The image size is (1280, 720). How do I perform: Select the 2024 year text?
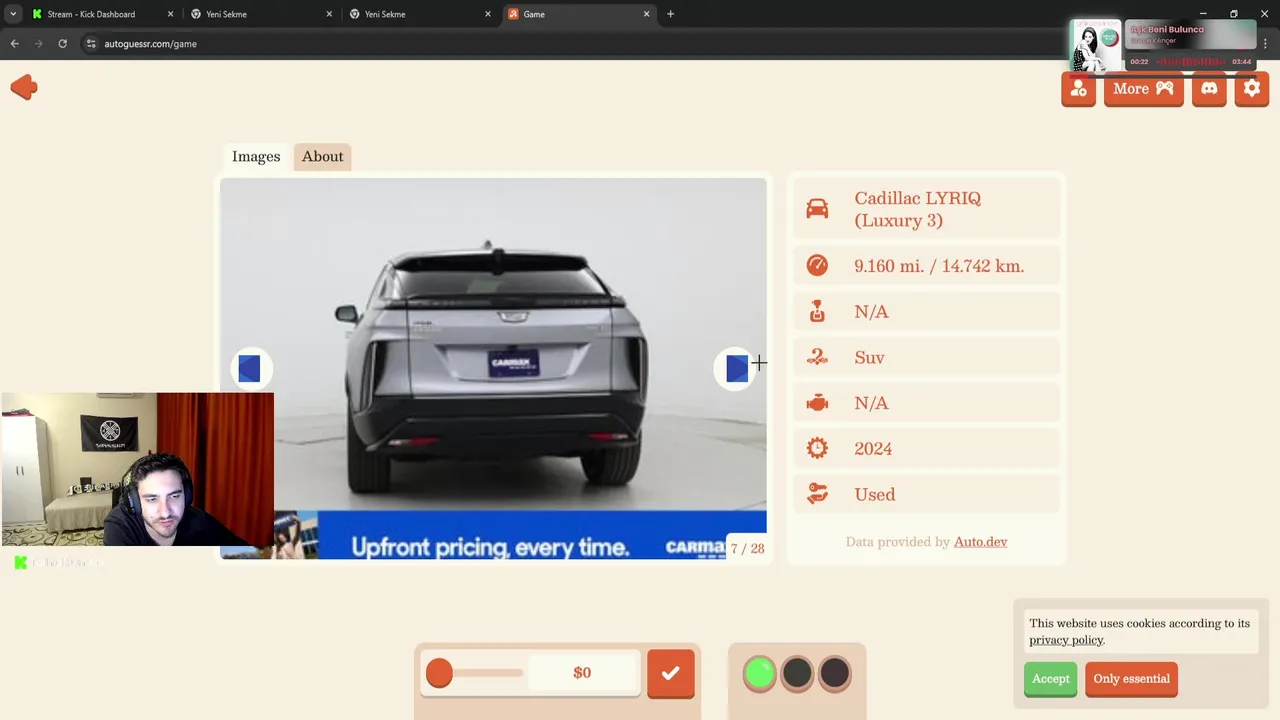pyautogui.click(x=873, y=449)
